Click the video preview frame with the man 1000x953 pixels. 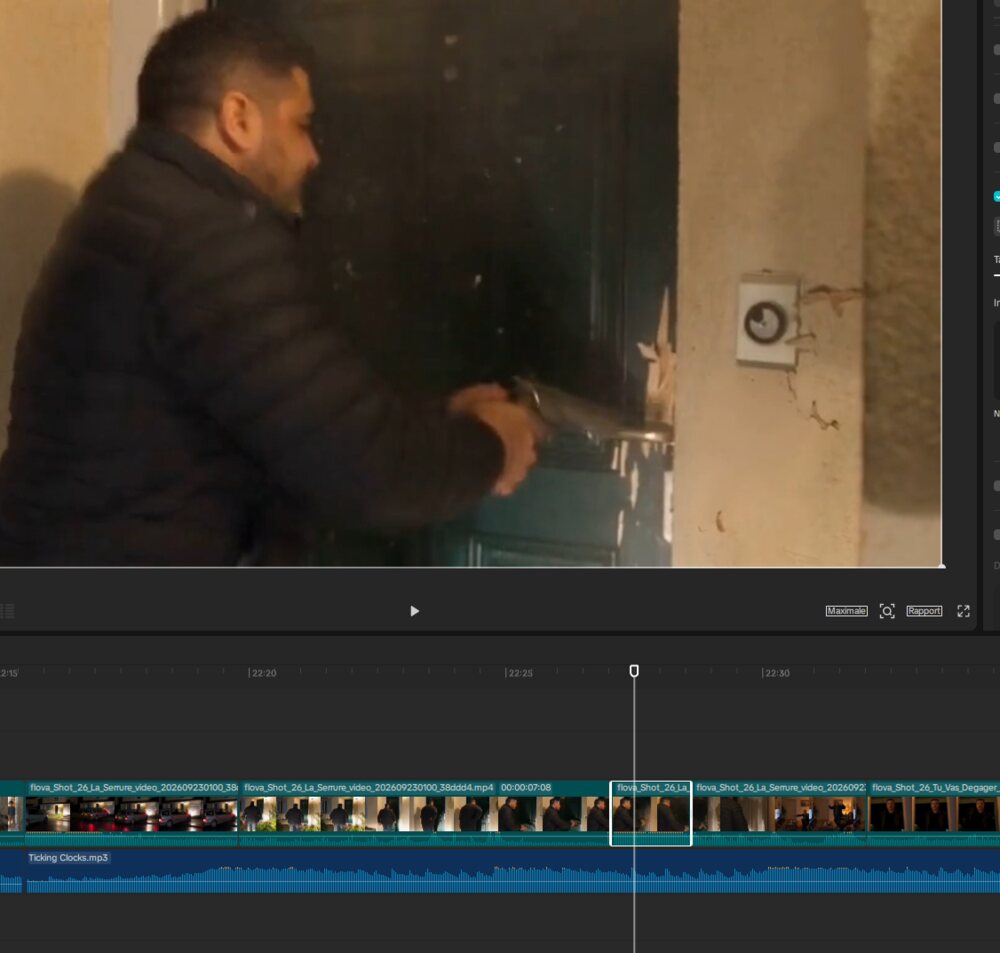(x=471, y=283)
